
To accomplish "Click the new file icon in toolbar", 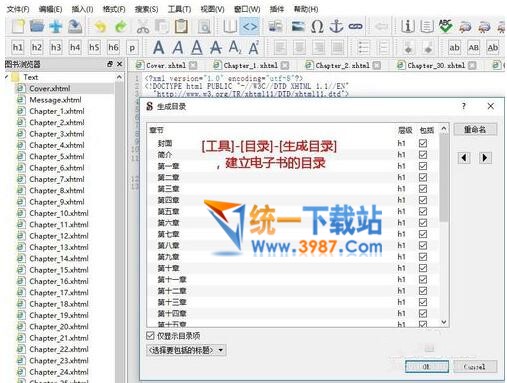I will point(18,26).
